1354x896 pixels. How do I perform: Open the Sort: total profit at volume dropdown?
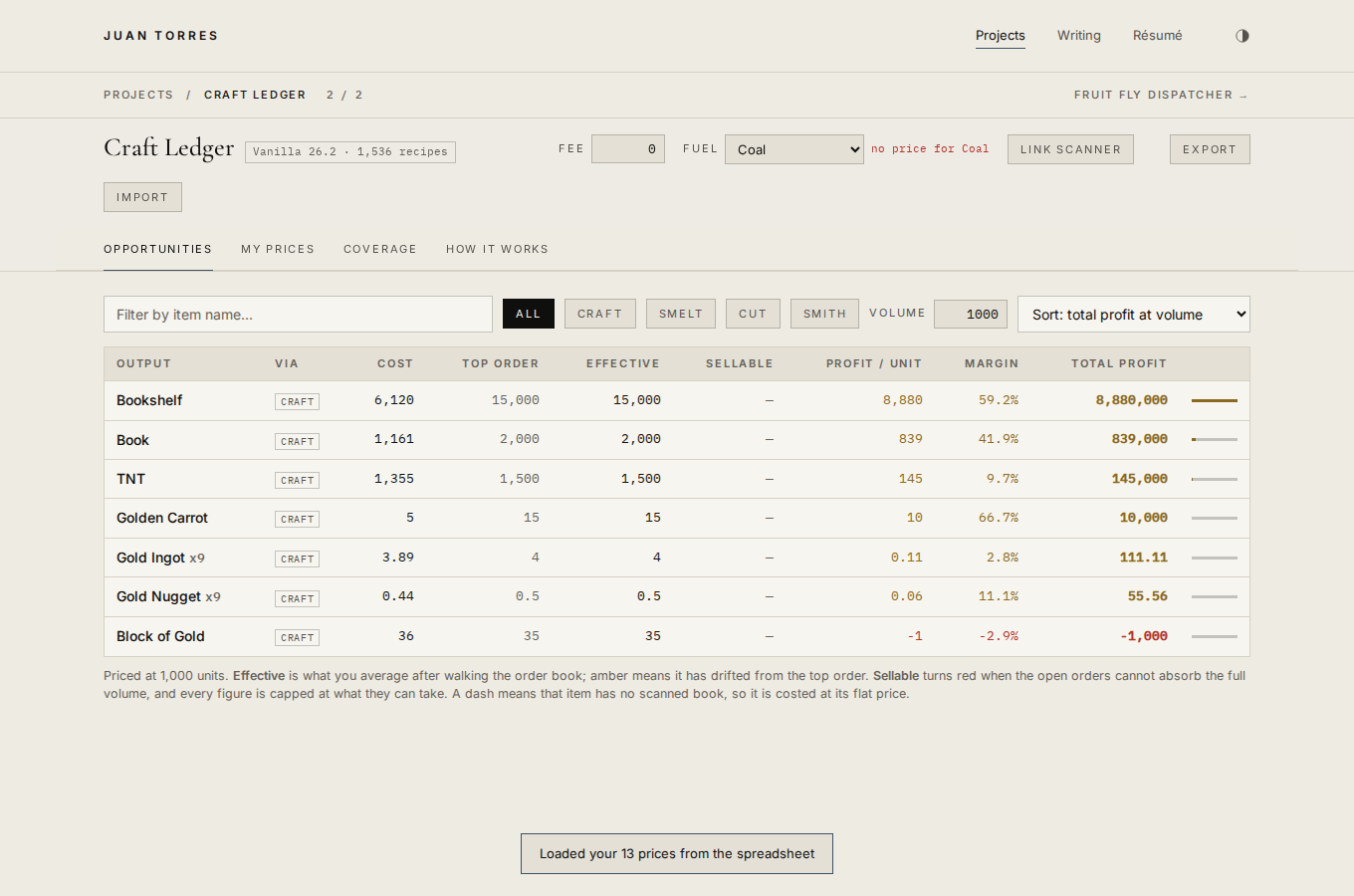[1134, 315]
